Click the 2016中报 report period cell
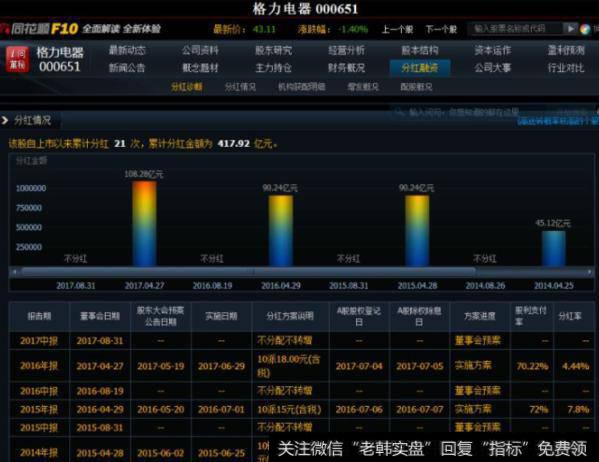Viewport: 599px width, 462px height. tap(39, 391)
